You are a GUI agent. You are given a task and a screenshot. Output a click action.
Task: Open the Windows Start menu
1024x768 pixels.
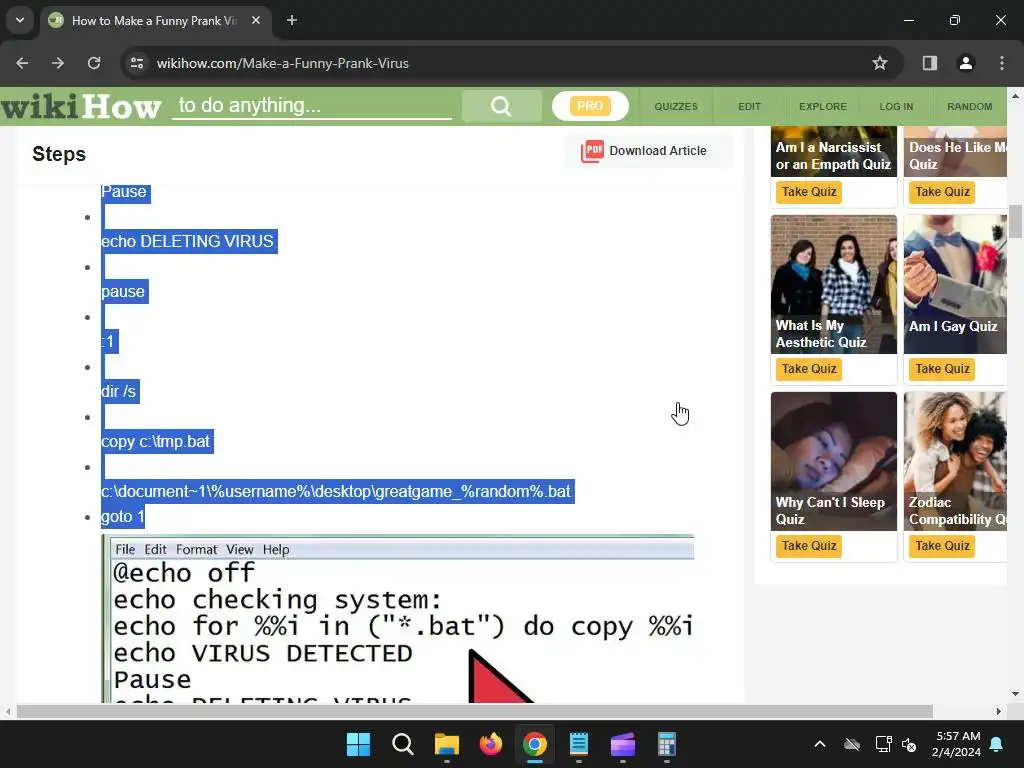[359, 744]
